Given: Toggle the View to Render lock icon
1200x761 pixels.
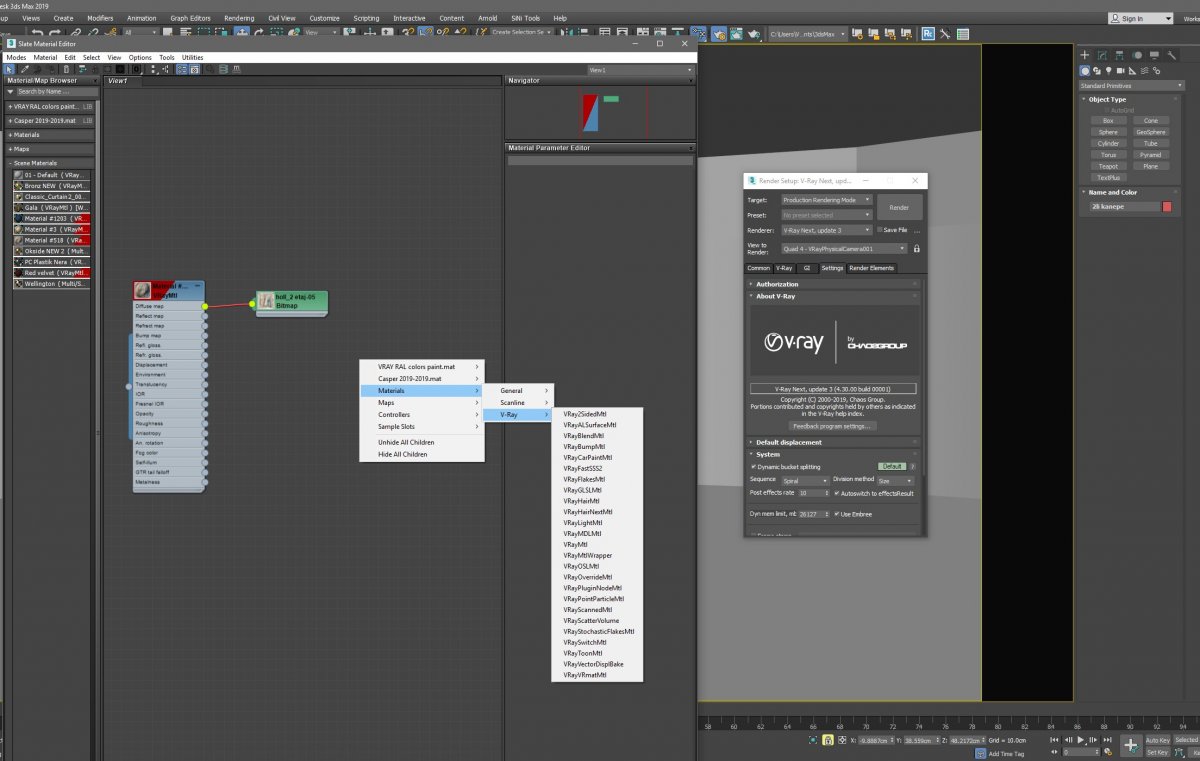Looking at the screenshot, I should [x=916, y=248].
